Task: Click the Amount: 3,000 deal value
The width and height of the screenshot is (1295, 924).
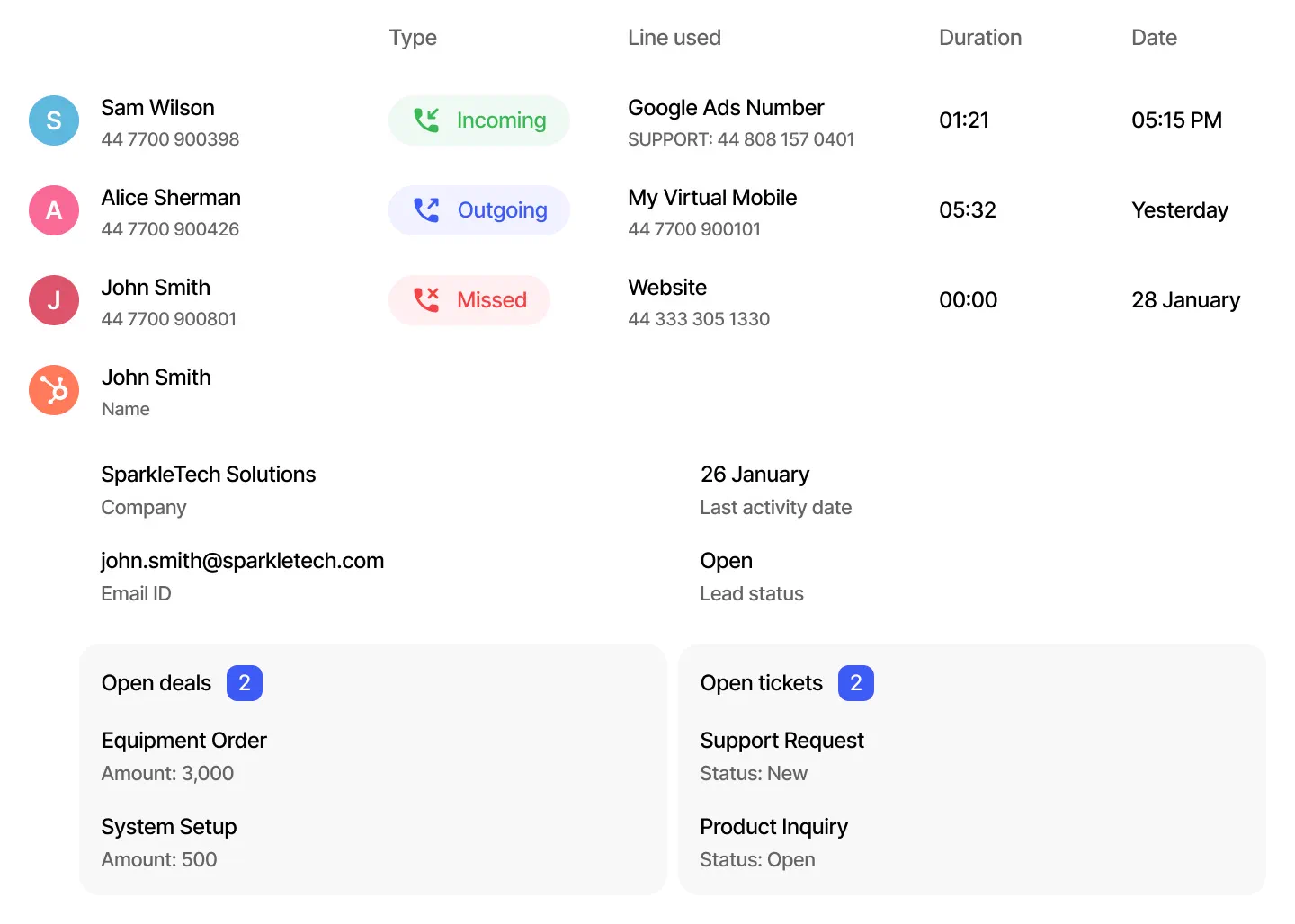Action: (x=167, y=774)
